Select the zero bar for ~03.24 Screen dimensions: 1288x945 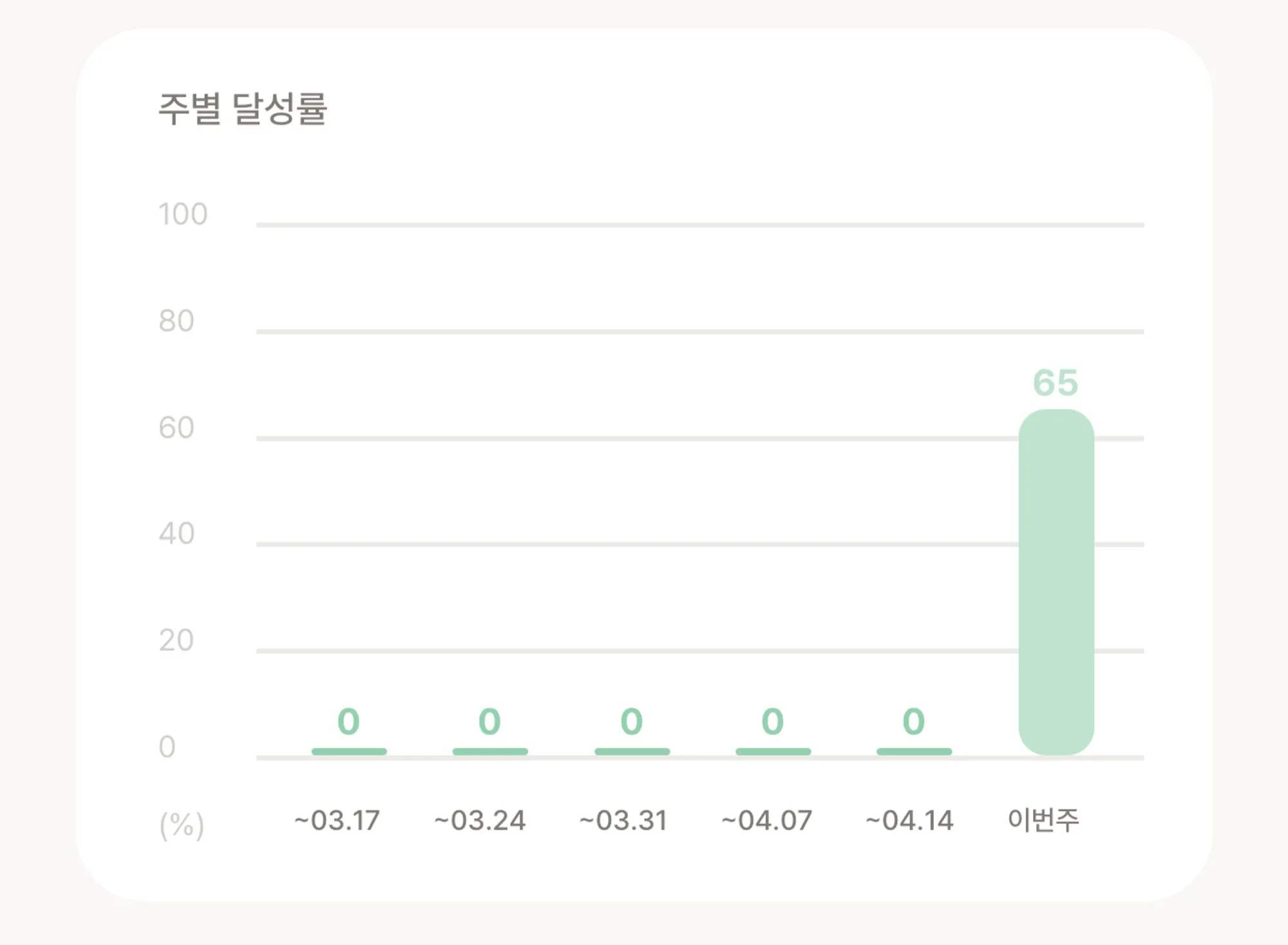pyautogui.click(x=490, y=751)
